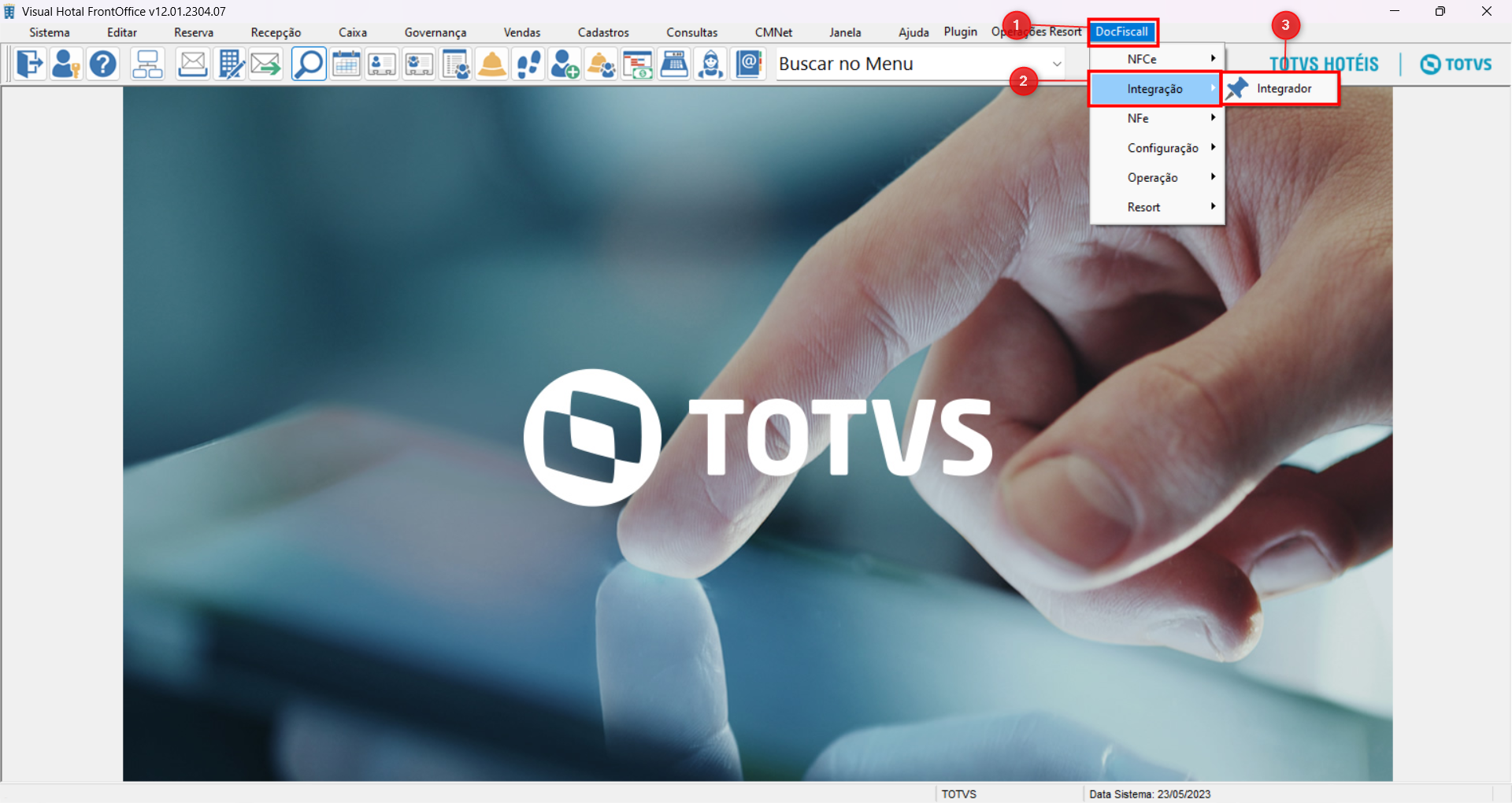1512x803 pixels.
Task: Open the Ajuda menu
Action: point(913,32)
